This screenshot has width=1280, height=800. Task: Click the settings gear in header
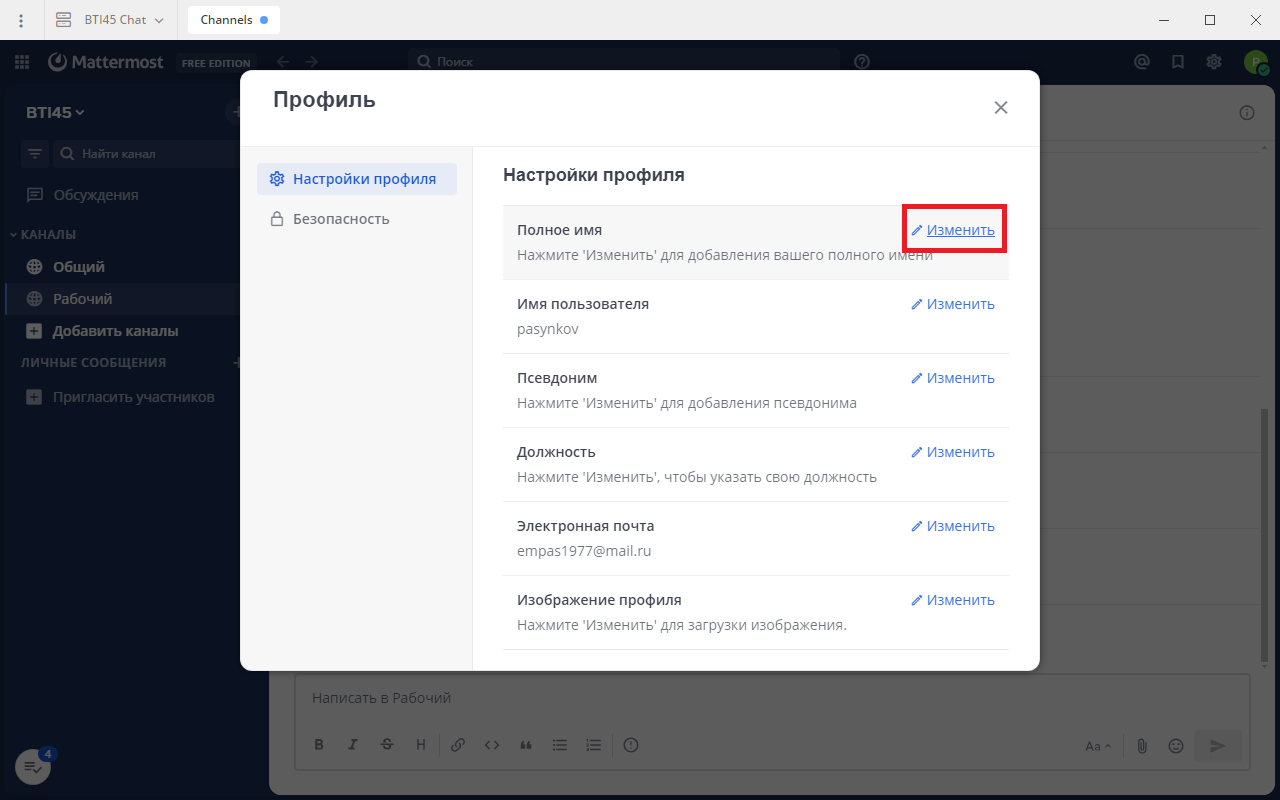tap(1214, 62)
